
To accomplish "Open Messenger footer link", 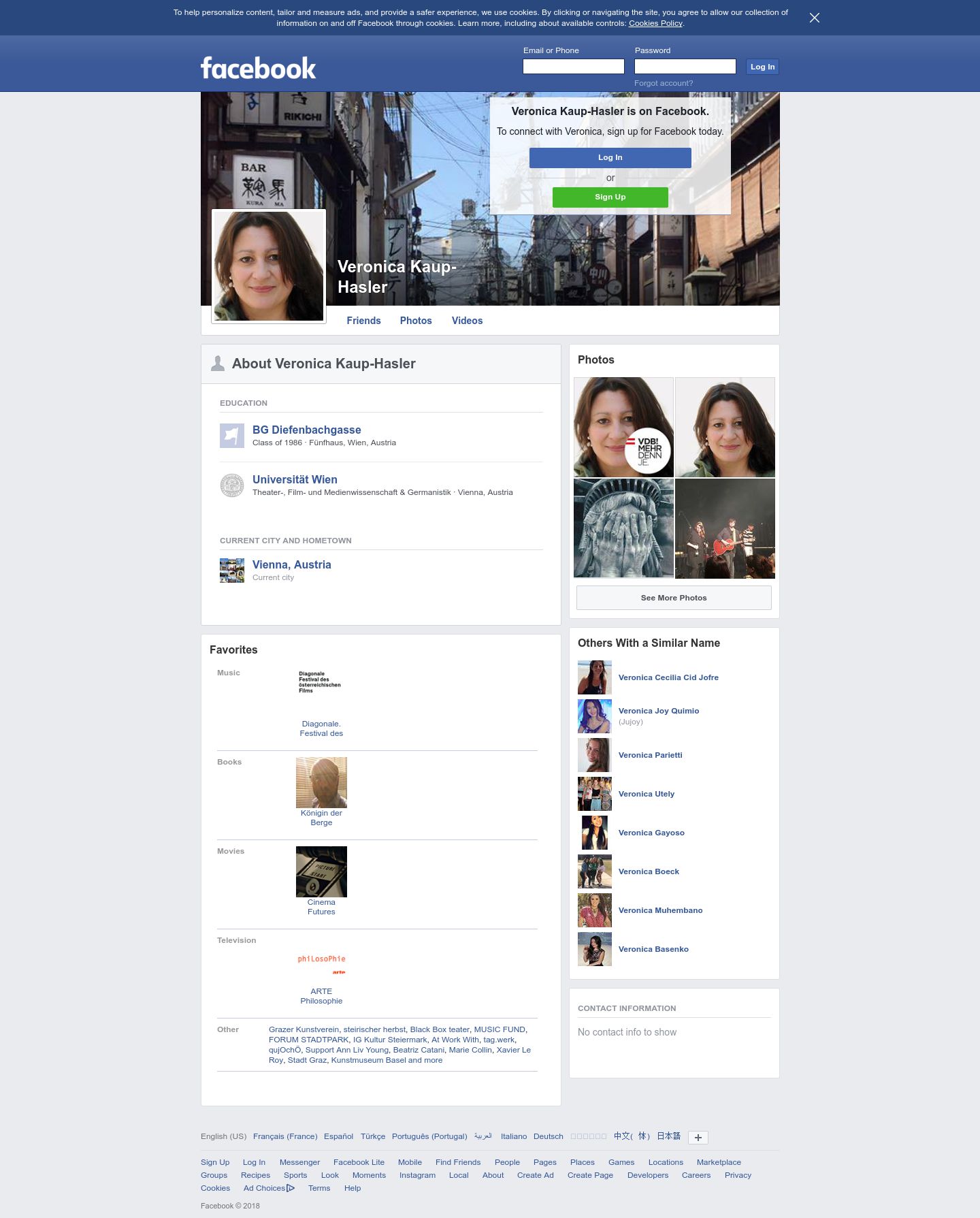I will (299, 1162).
